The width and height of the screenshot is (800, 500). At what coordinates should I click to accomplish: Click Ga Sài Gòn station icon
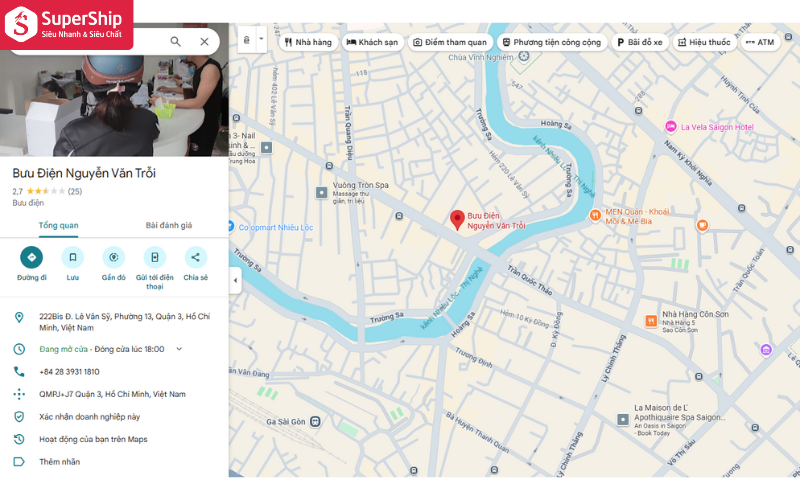[315, 422]
